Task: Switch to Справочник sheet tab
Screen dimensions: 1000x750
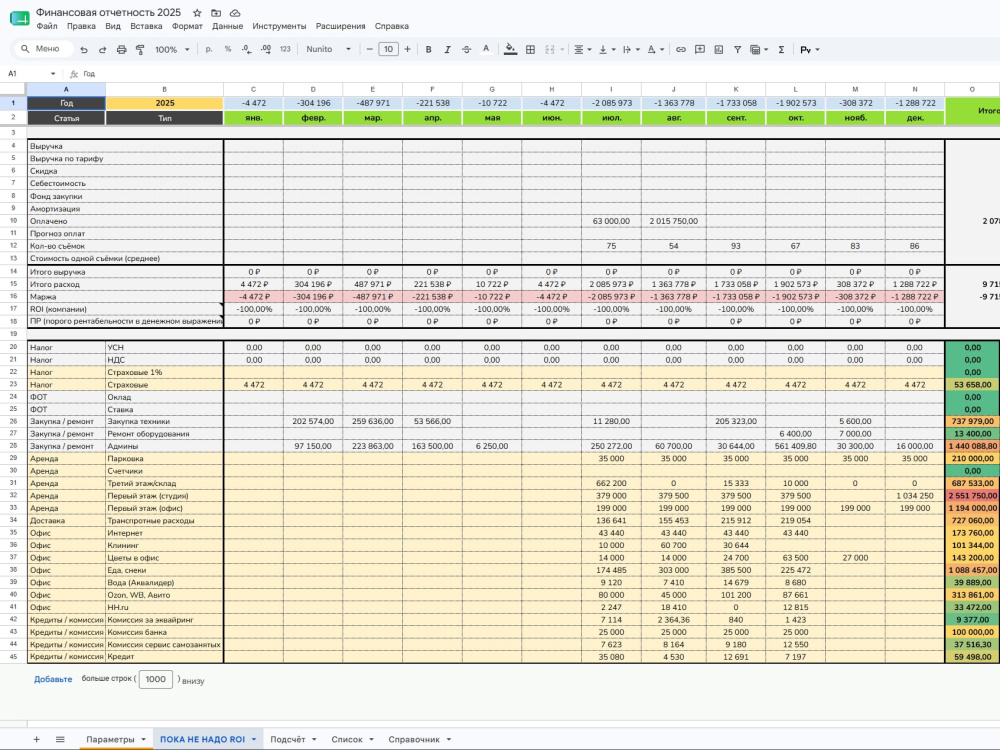Action: pos(414,739)
